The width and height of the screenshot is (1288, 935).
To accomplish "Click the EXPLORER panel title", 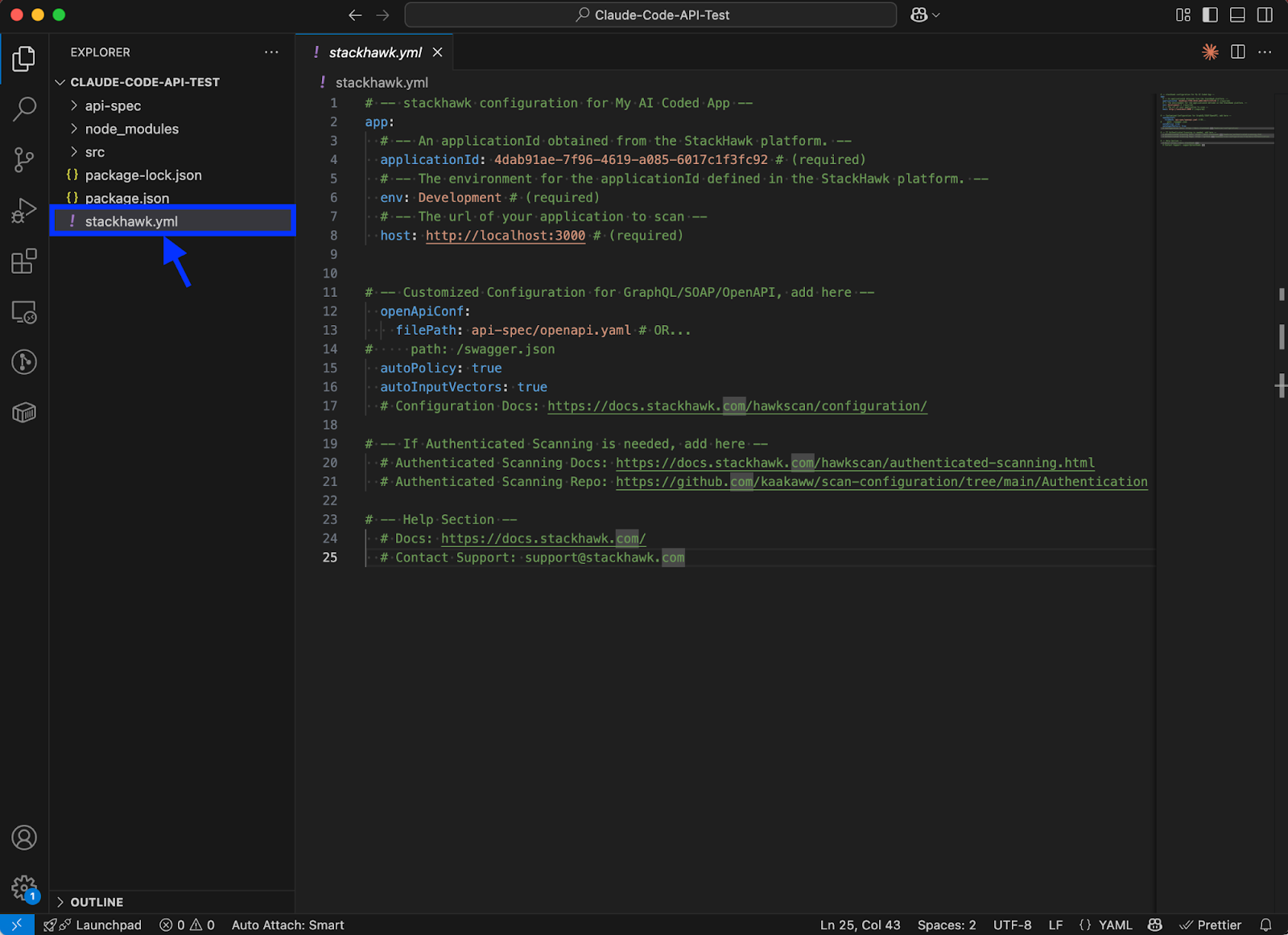I will pyautogui.click(x=100, y=52).
